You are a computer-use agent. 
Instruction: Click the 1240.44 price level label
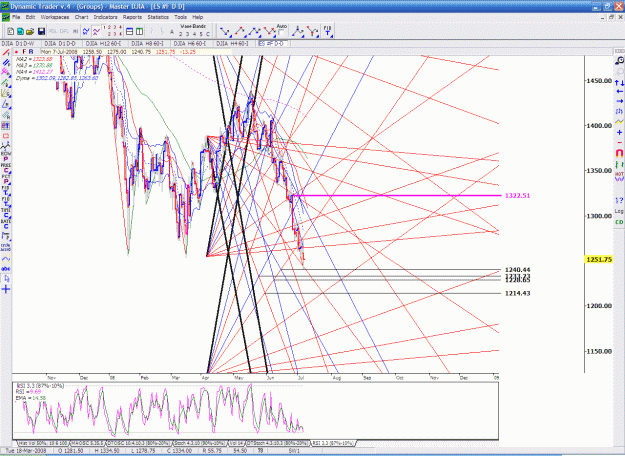(517, 270)
